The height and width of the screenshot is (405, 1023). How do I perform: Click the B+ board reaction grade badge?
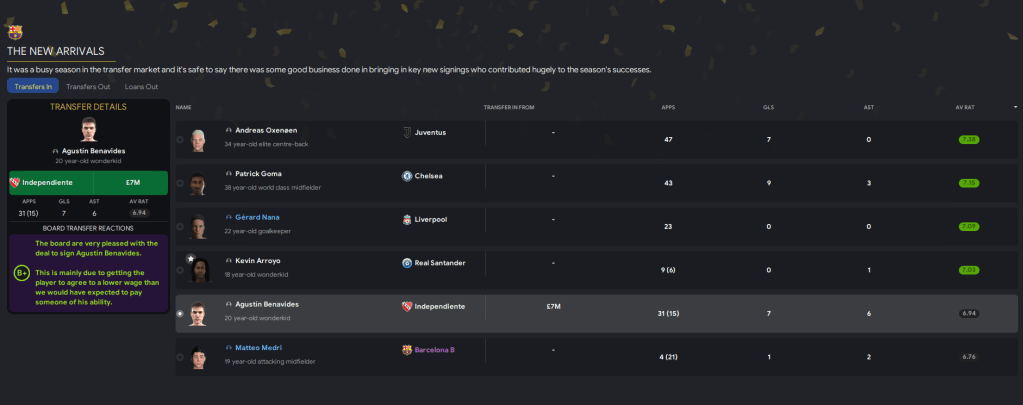(21, 272)
